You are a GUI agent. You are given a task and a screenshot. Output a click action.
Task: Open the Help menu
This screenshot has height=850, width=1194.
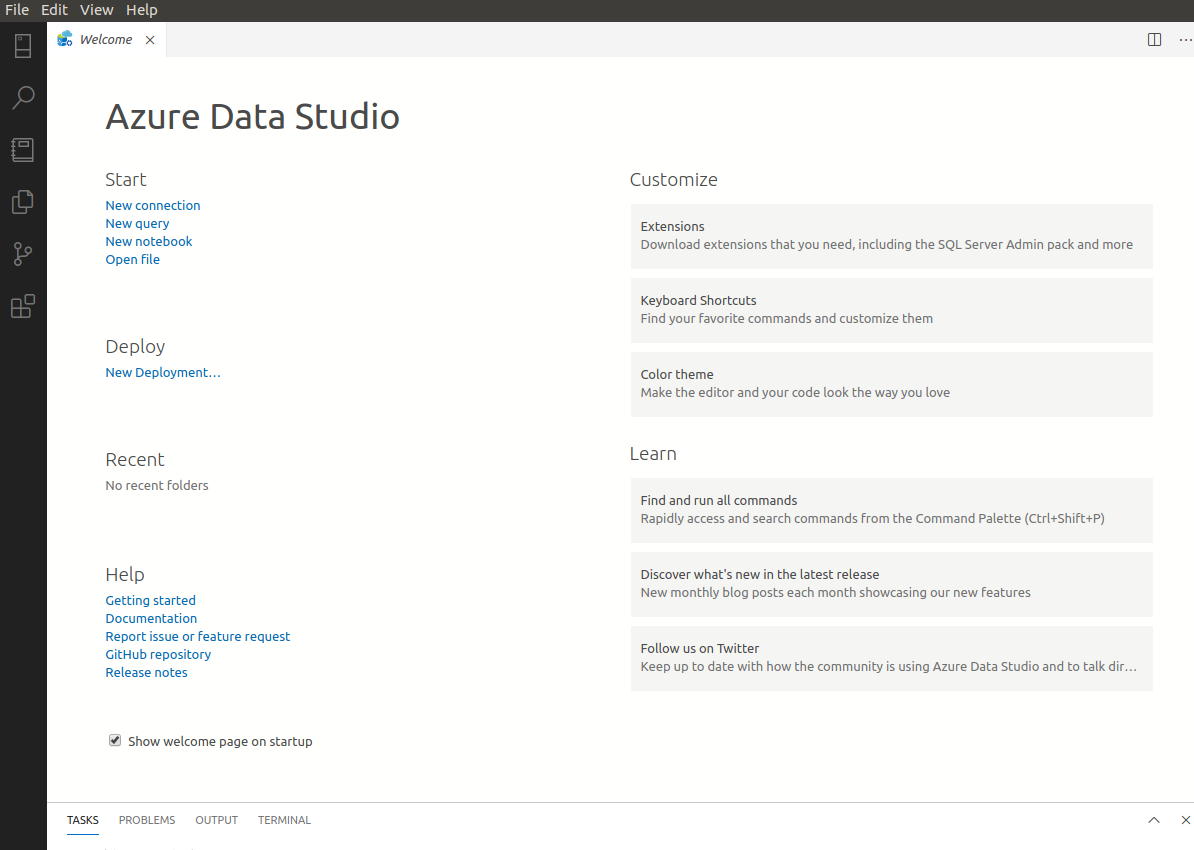[x=141, y=9]
